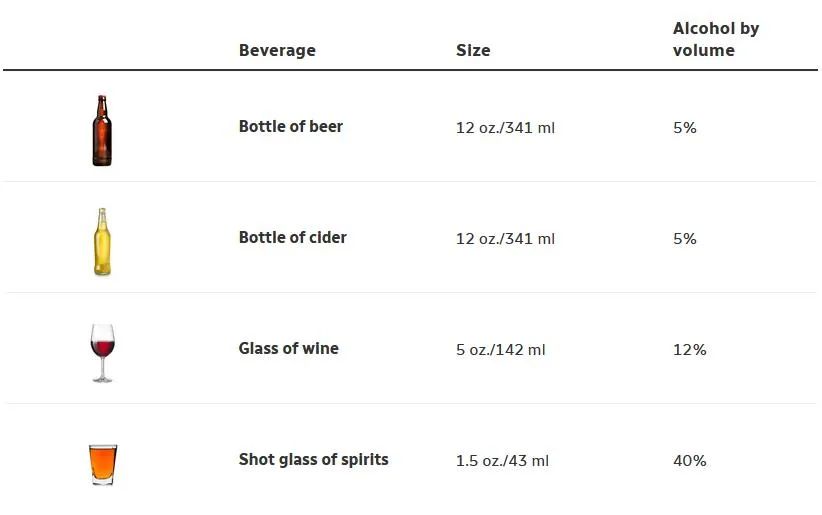Viewport: 822px width, 515px height.
Task: Click the 12% alcohol value
Action: [690, 350]
